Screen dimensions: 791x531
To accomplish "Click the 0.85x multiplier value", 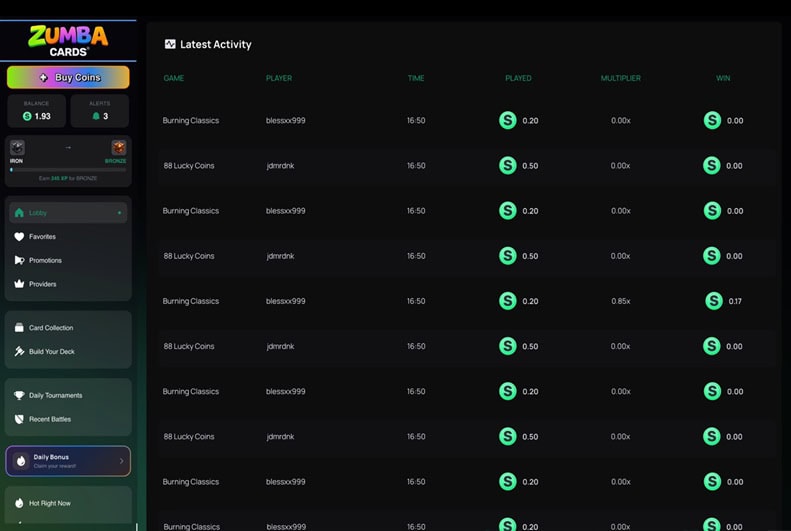I will click(621, 301).
